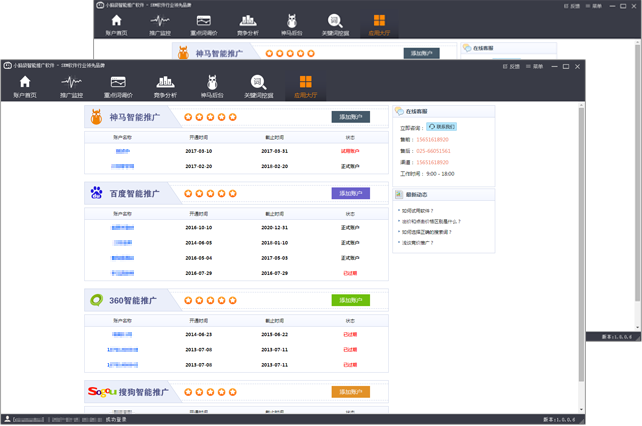
Task: Open the third 最新动态 news link
Action: coord(427,232)
